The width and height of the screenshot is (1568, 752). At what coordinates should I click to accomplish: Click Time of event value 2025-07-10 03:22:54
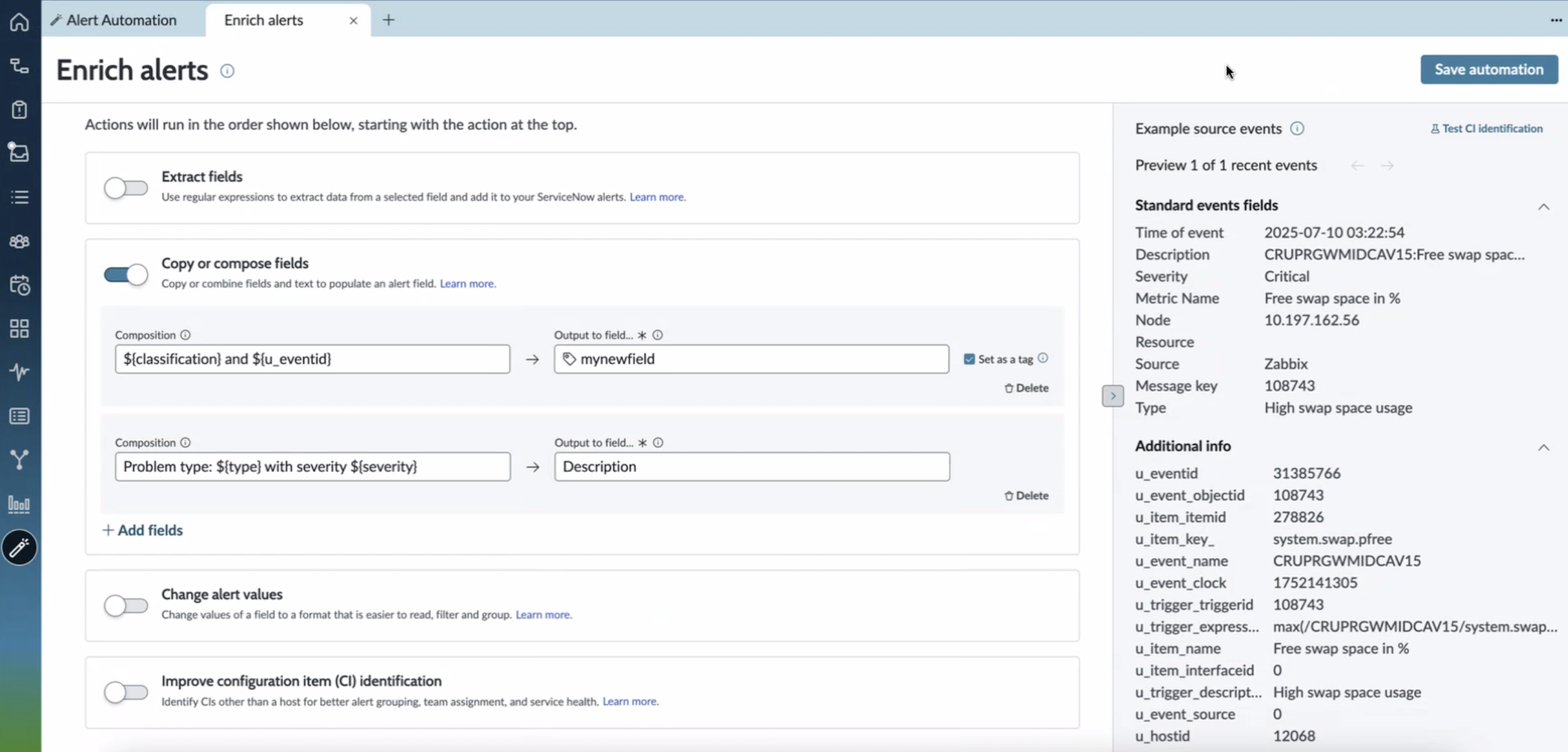pos(1334,233)
